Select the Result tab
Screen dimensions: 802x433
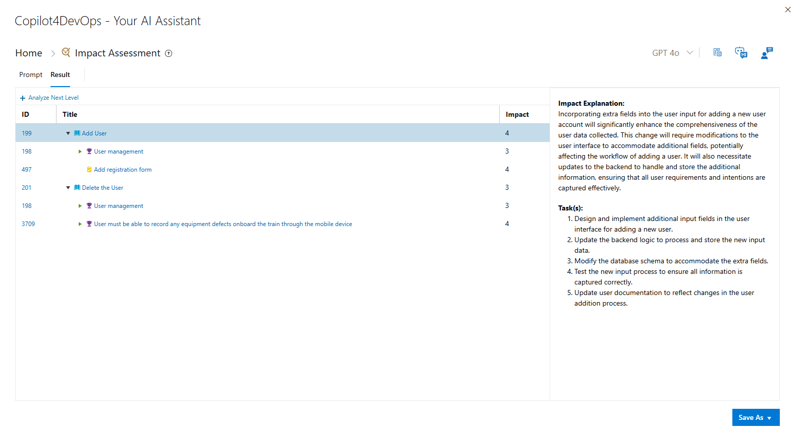tap(60, 75)
